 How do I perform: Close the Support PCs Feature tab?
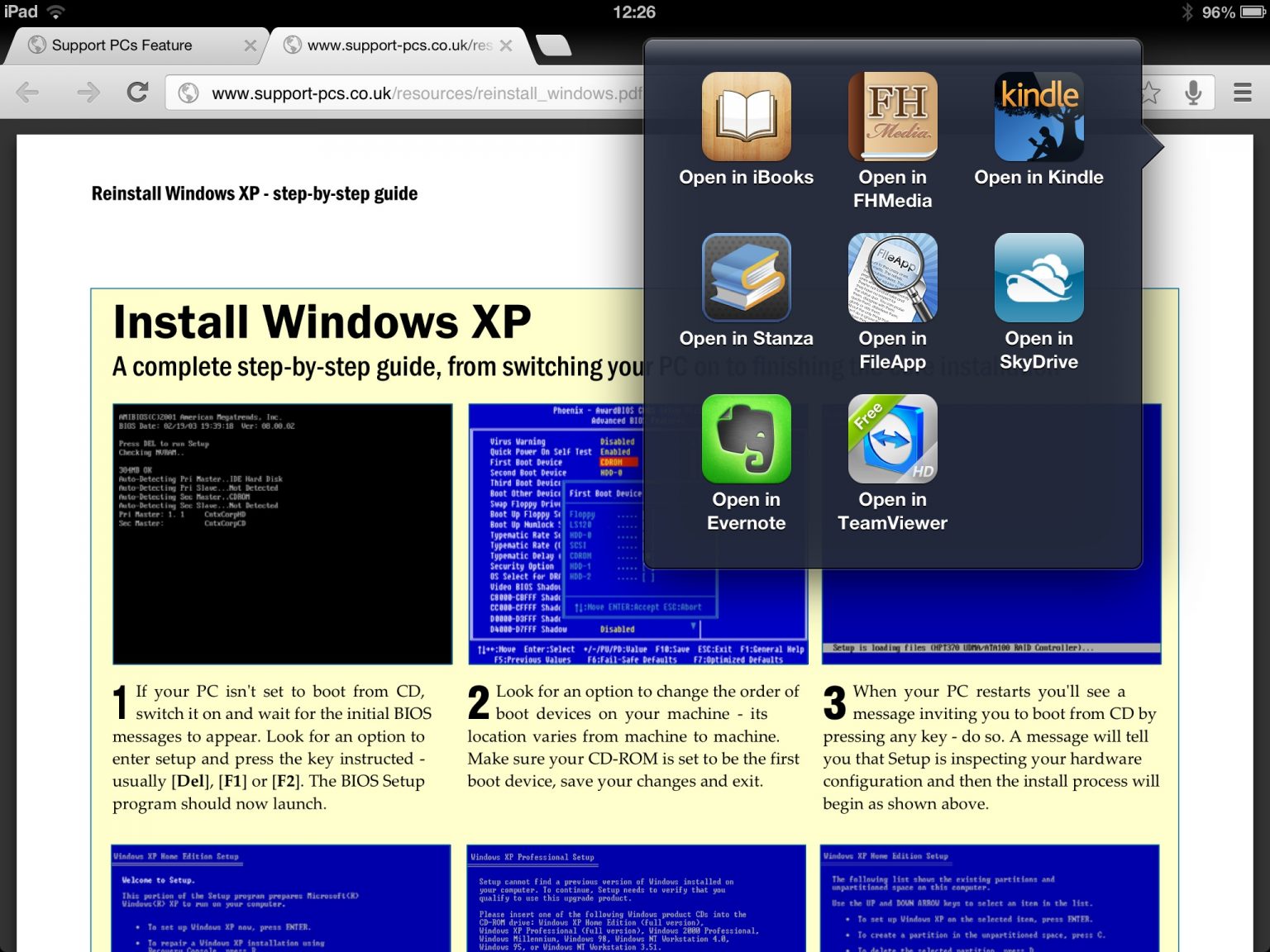(250, 45)
